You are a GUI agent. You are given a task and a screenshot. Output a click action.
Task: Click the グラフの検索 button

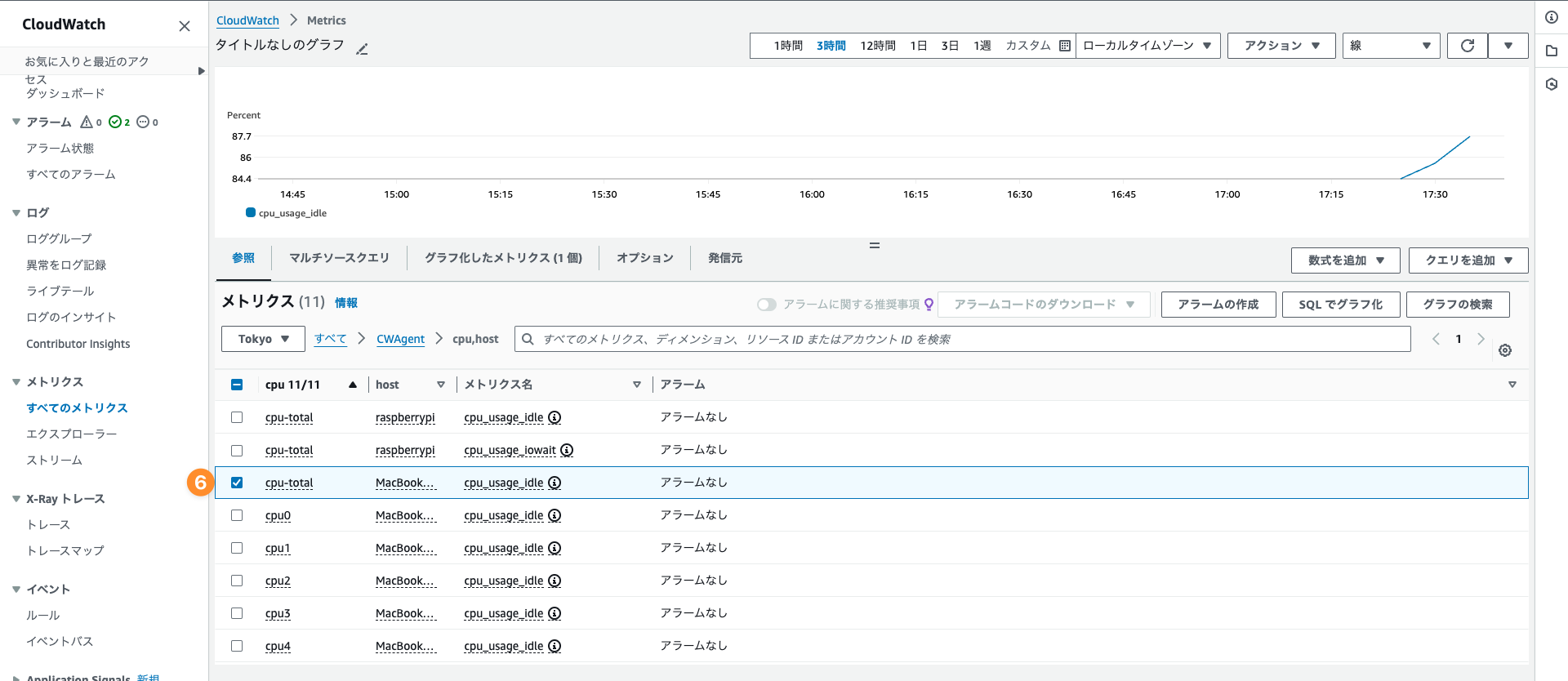click(1458, 305)
